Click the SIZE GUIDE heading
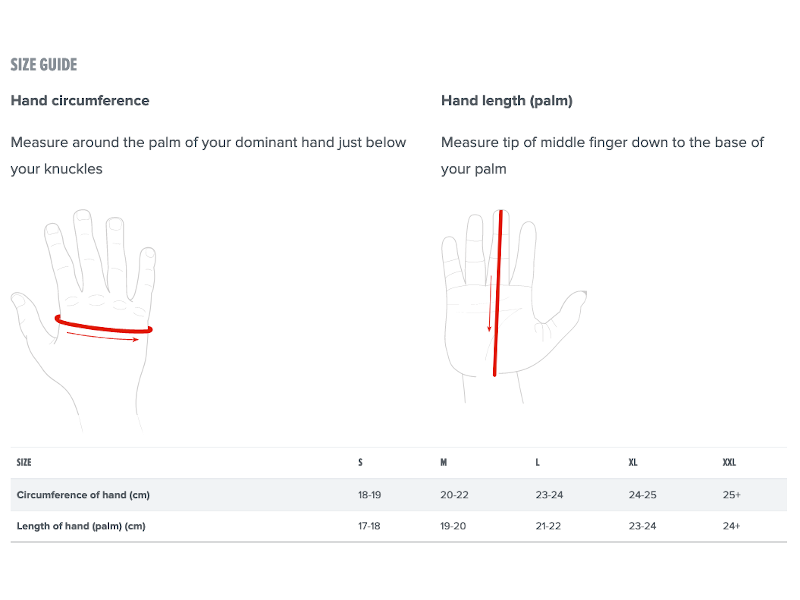800x600 pixels. (x=44, y=65)
